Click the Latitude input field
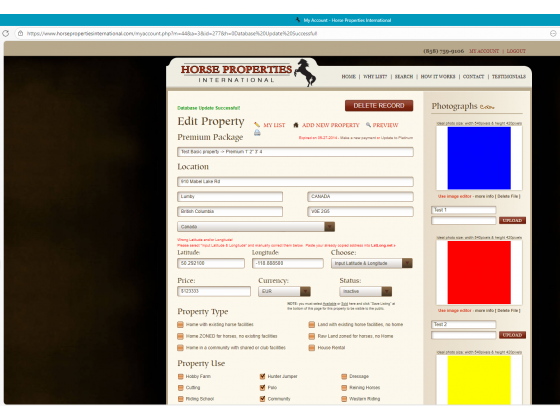The height and width of the screenshot is (420, 560). point(211,263)
